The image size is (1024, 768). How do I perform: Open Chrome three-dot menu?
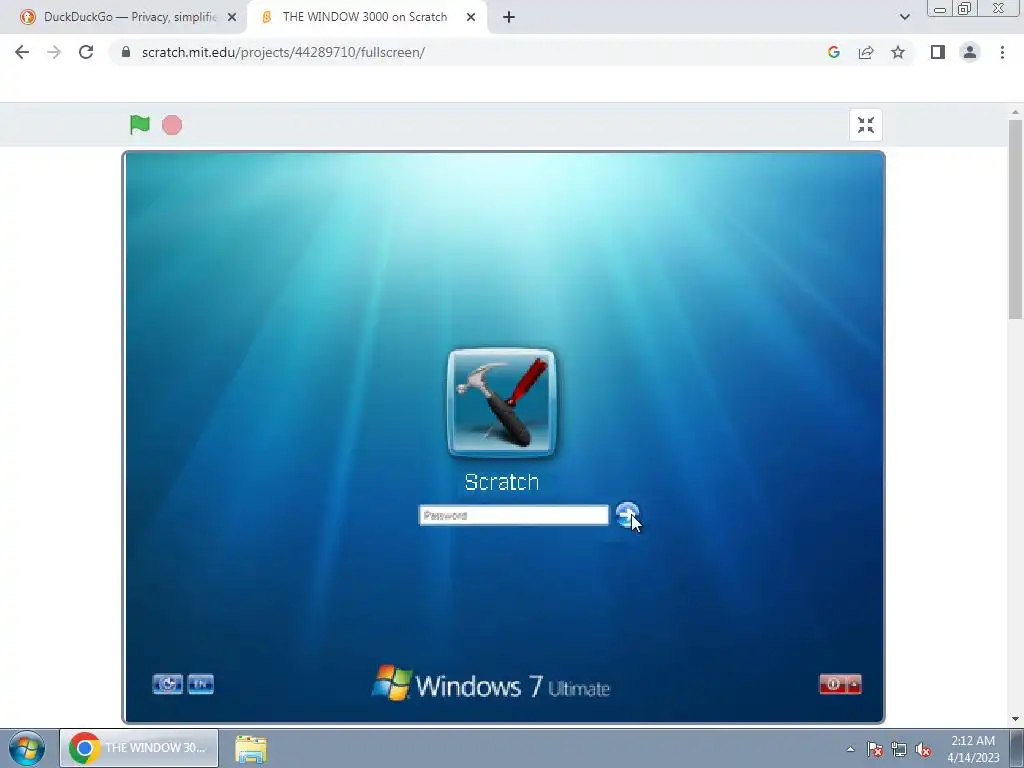[x=1002, y=52]
